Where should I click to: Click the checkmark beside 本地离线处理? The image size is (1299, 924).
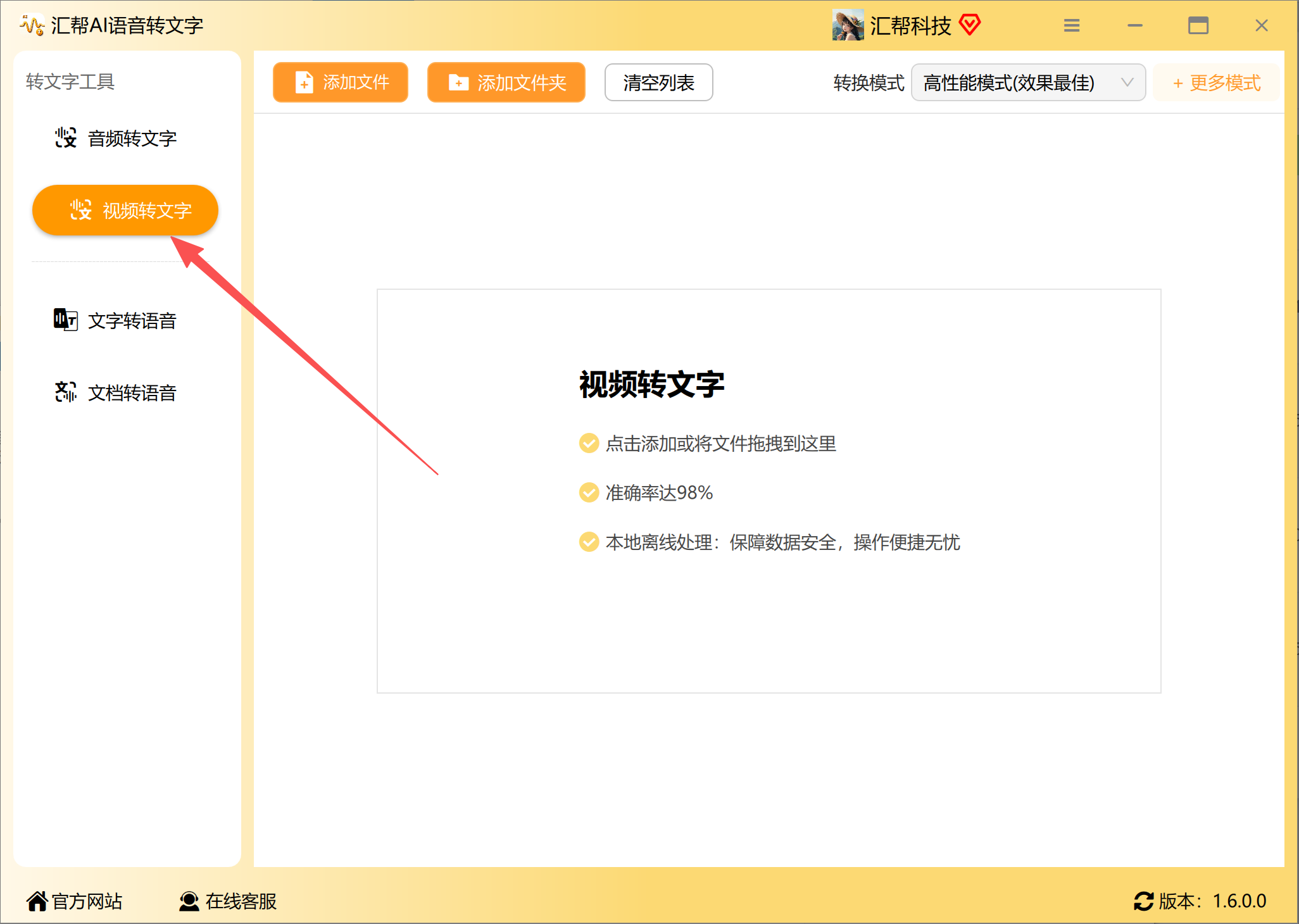pyautogui.click(x=589, y=542)
